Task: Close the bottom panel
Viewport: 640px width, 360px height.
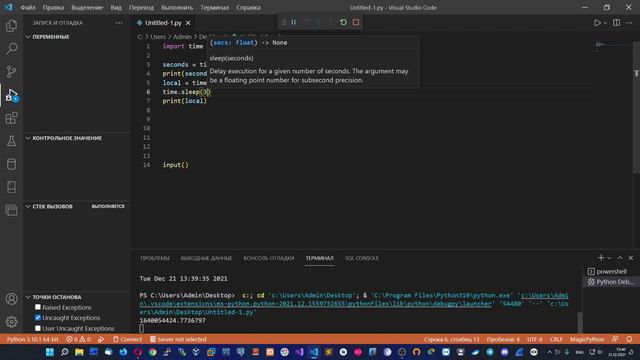Action: (631, 258)
